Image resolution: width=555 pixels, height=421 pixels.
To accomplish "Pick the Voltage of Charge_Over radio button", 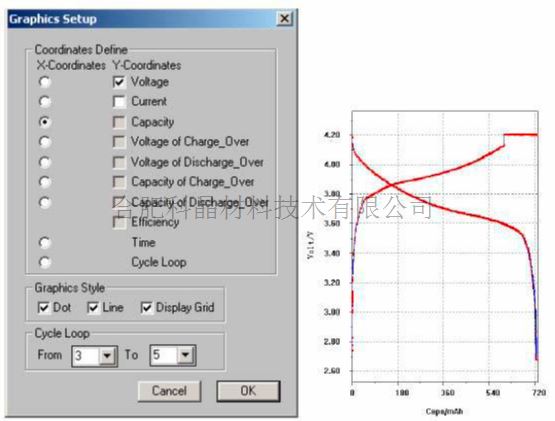I will [45, 142].
